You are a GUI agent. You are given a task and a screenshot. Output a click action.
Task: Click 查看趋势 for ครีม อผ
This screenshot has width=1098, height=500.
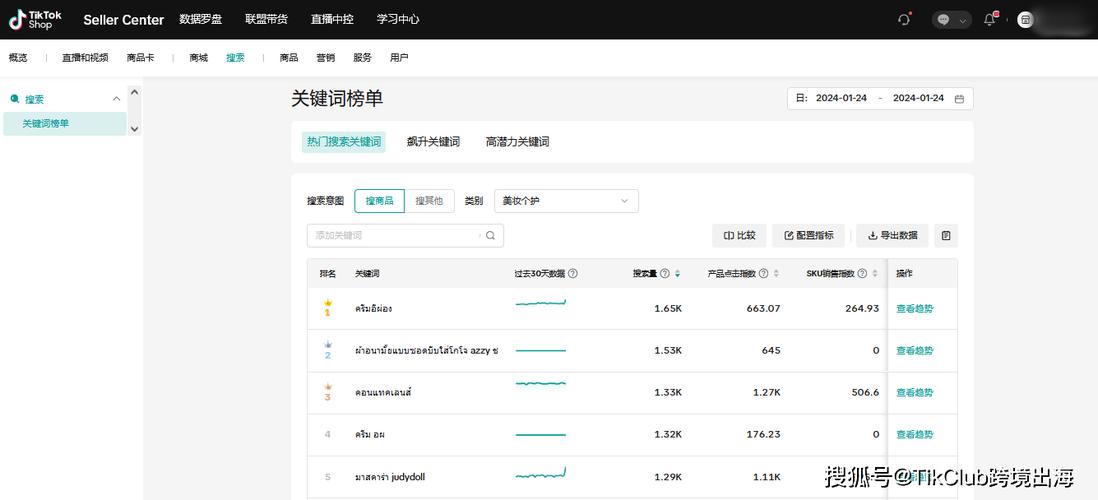915,435
